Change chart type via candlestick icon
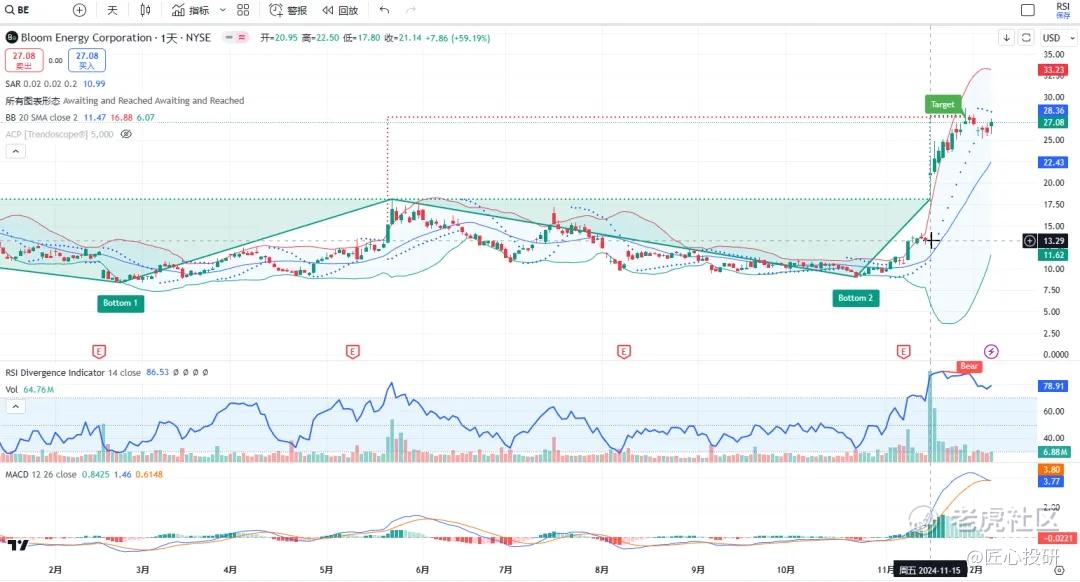The width and height of the screenshot is (1080, 582). (145, 10)
